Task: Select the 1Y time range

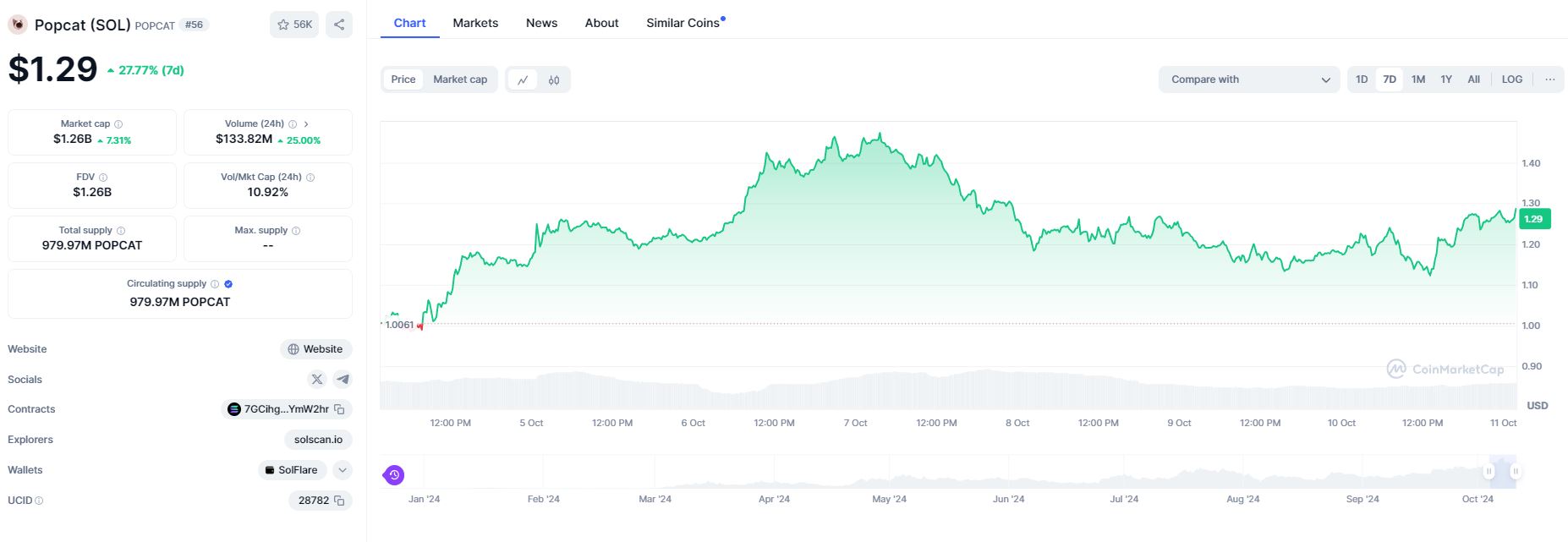Action: pos(1446,79)
